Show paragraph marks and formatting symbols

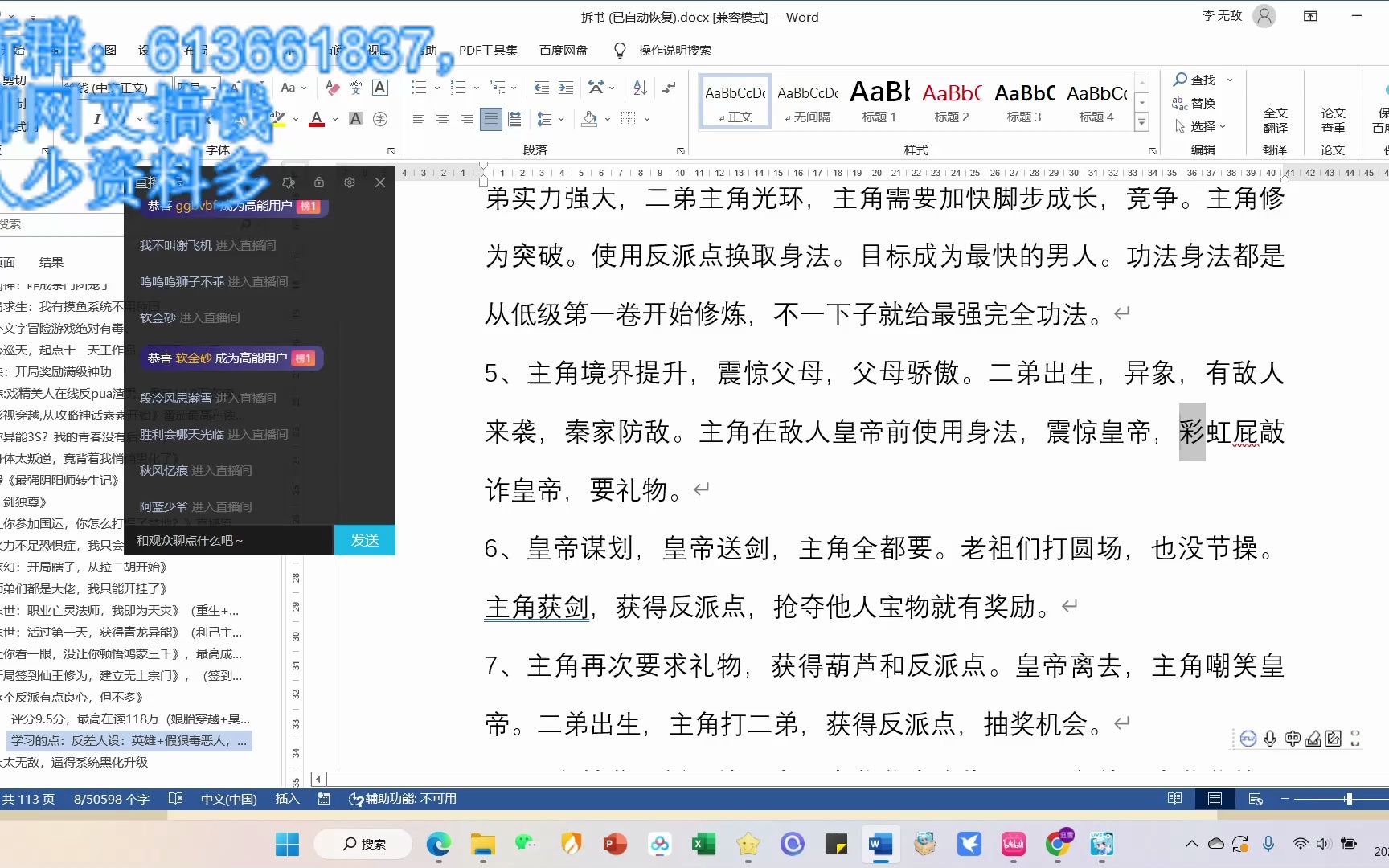(x=669, y=88)
